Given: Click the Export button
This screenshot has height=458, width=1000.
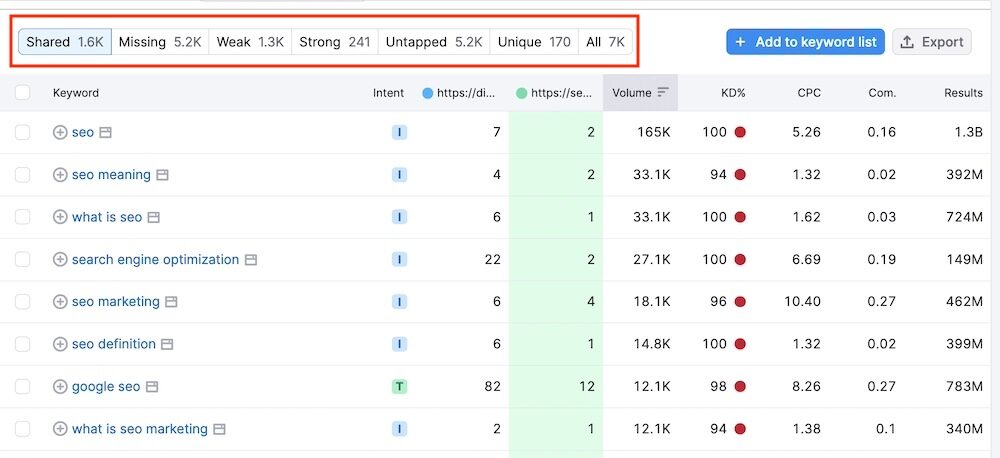Looking at the screenshot, I should coord(931,42).
